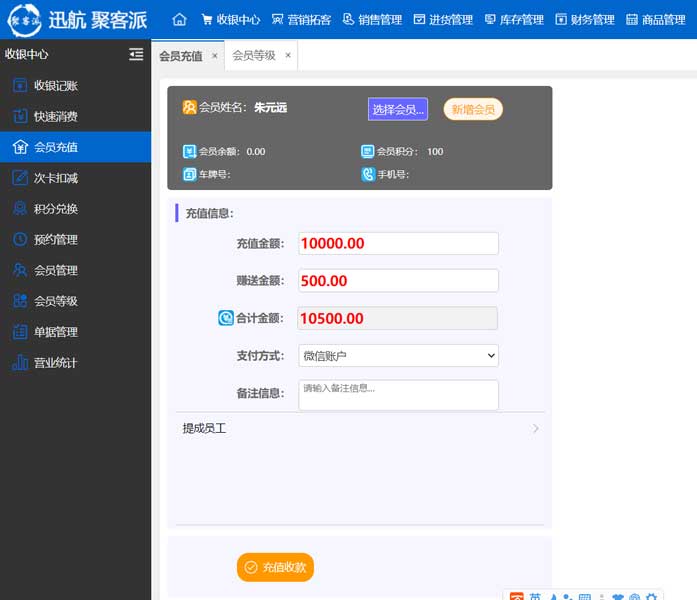
Task: Click the 赠送金额 input field
Action: coord(398,281)
